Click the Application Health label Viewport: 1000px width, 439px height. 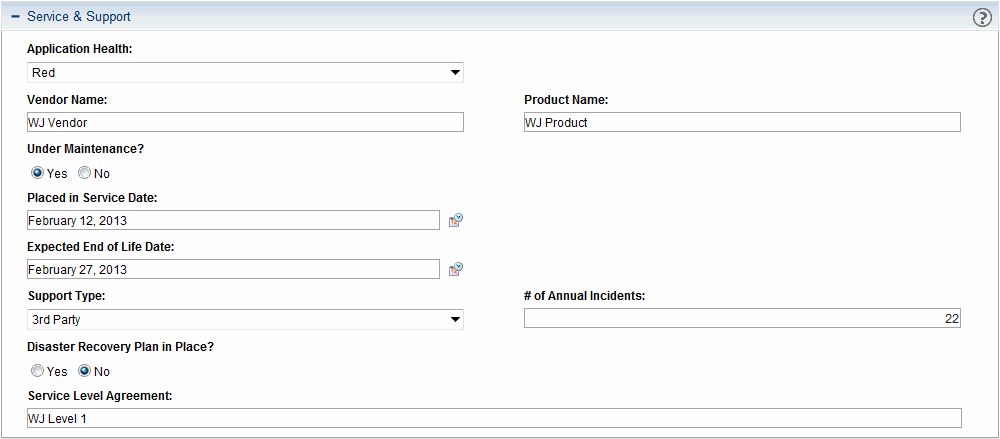point(79,49)
